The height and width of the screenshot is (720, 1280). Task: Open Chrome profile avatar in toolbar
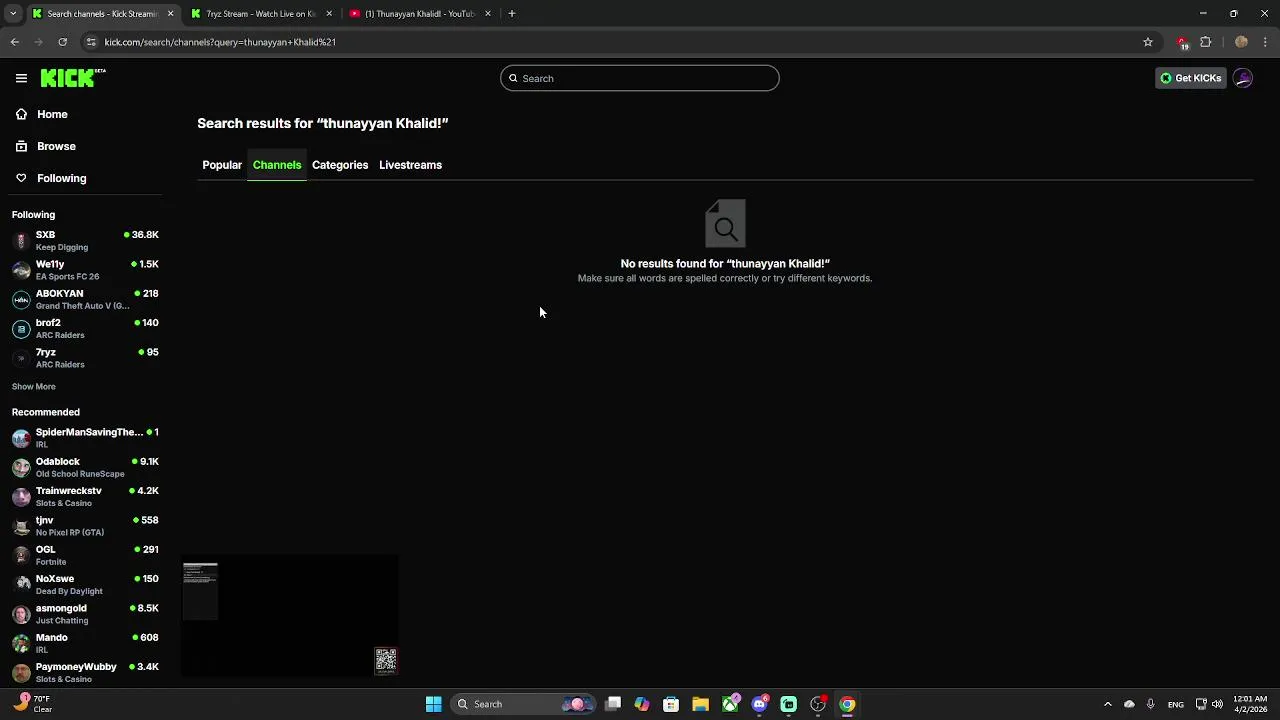[1241, 42]
